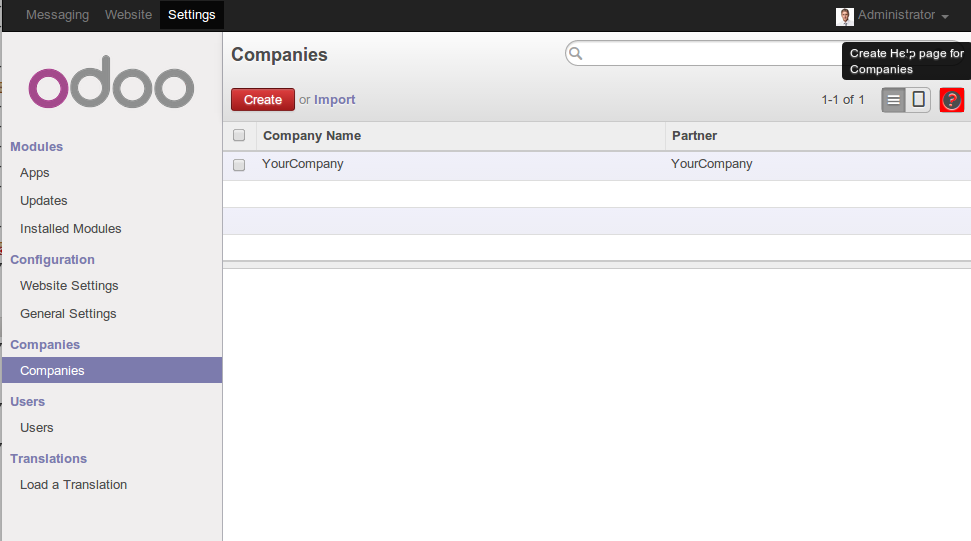The image size is (971, 541).
Task: Switch to list view icon
Action: pyautogui.click(x=893, y=100)
